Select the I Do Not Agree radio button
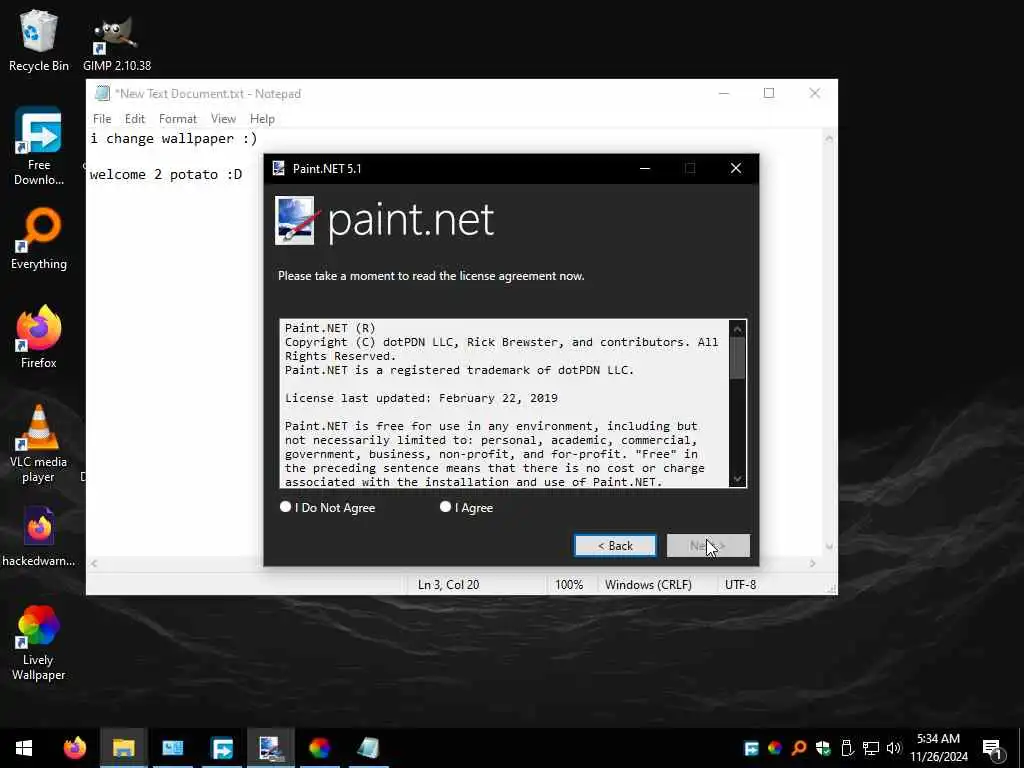1024x768 pixels. (x=285, y=507)
